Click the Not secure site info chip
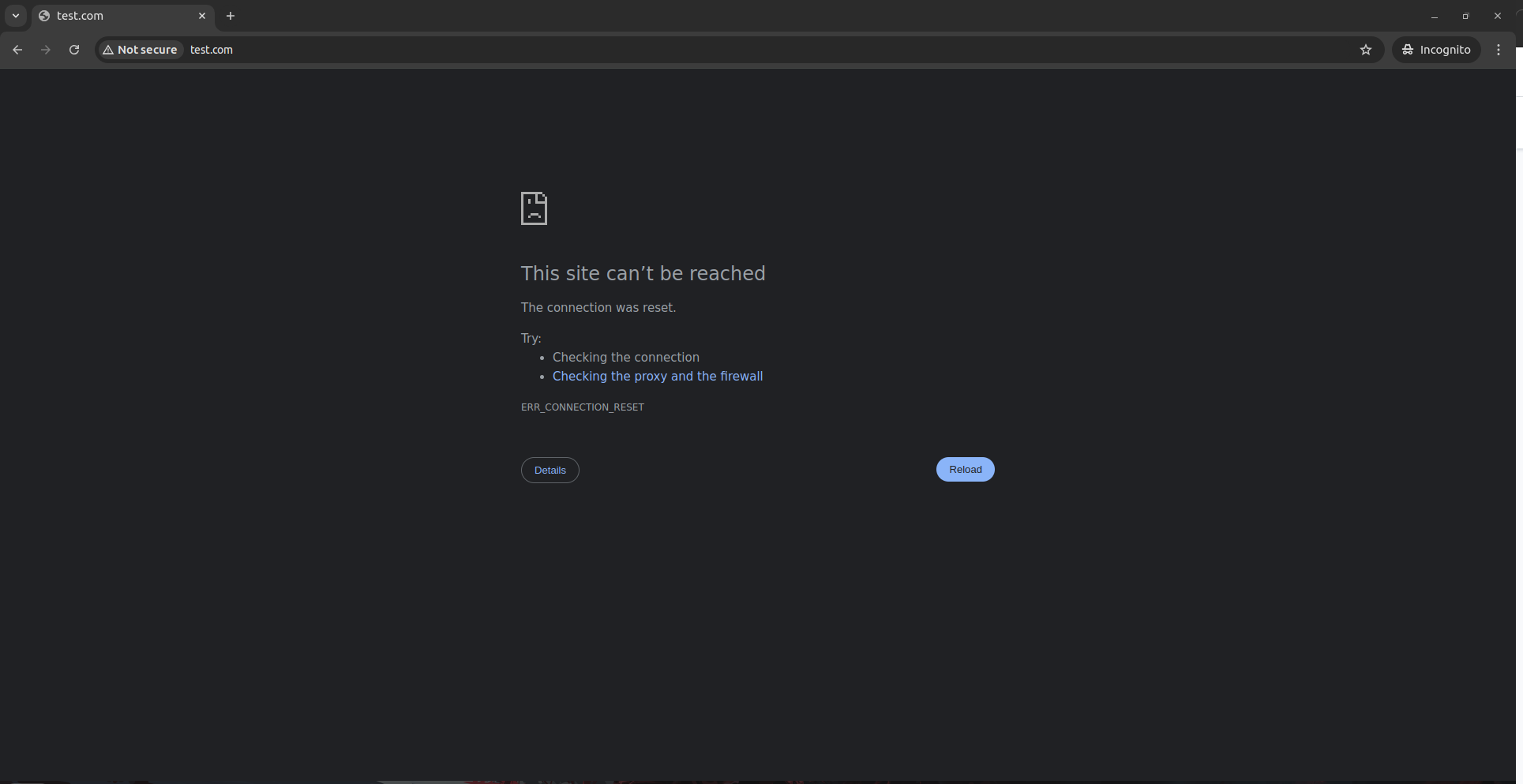 [x=141, y=50]
